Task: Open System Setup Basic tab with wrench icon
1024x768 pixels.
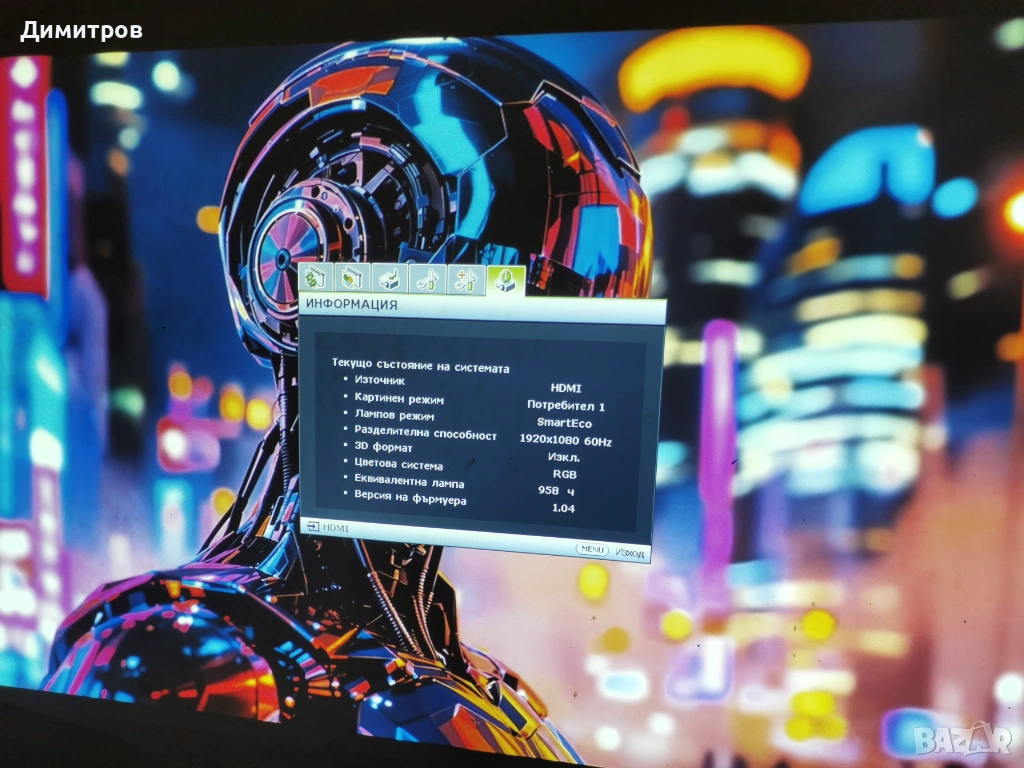Action: pos(427,280)
